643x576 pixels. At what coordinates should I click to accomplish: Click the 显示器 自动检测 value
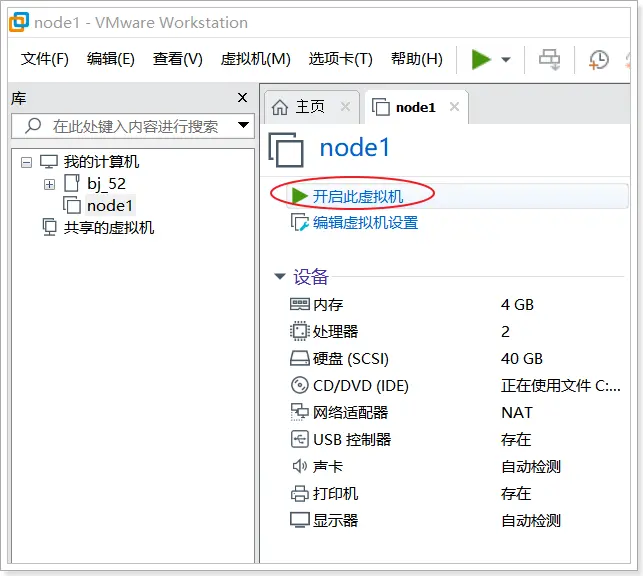[531, 521]
